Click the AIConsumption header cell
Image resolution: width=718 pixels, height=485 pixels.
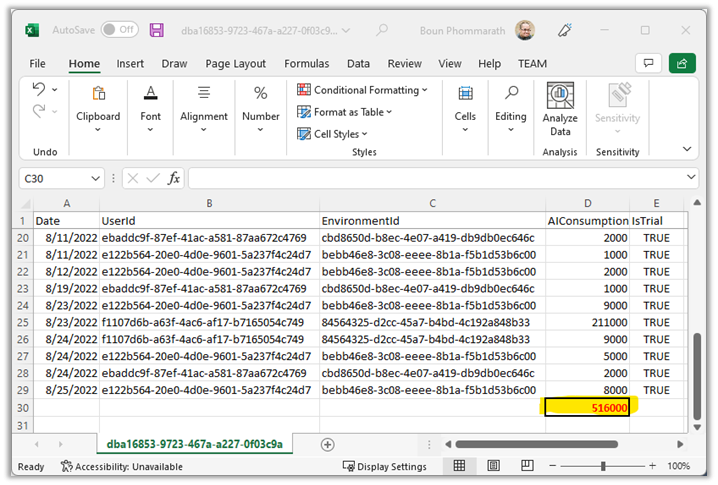pyautogui.click(x=587, y=221)
